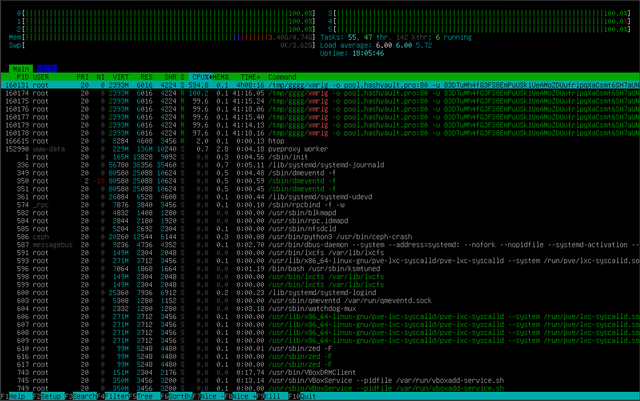Select dmeventd row with nice -18
Image resolution: width=640 pixels, height=401 pixels.
coord(320,181)
